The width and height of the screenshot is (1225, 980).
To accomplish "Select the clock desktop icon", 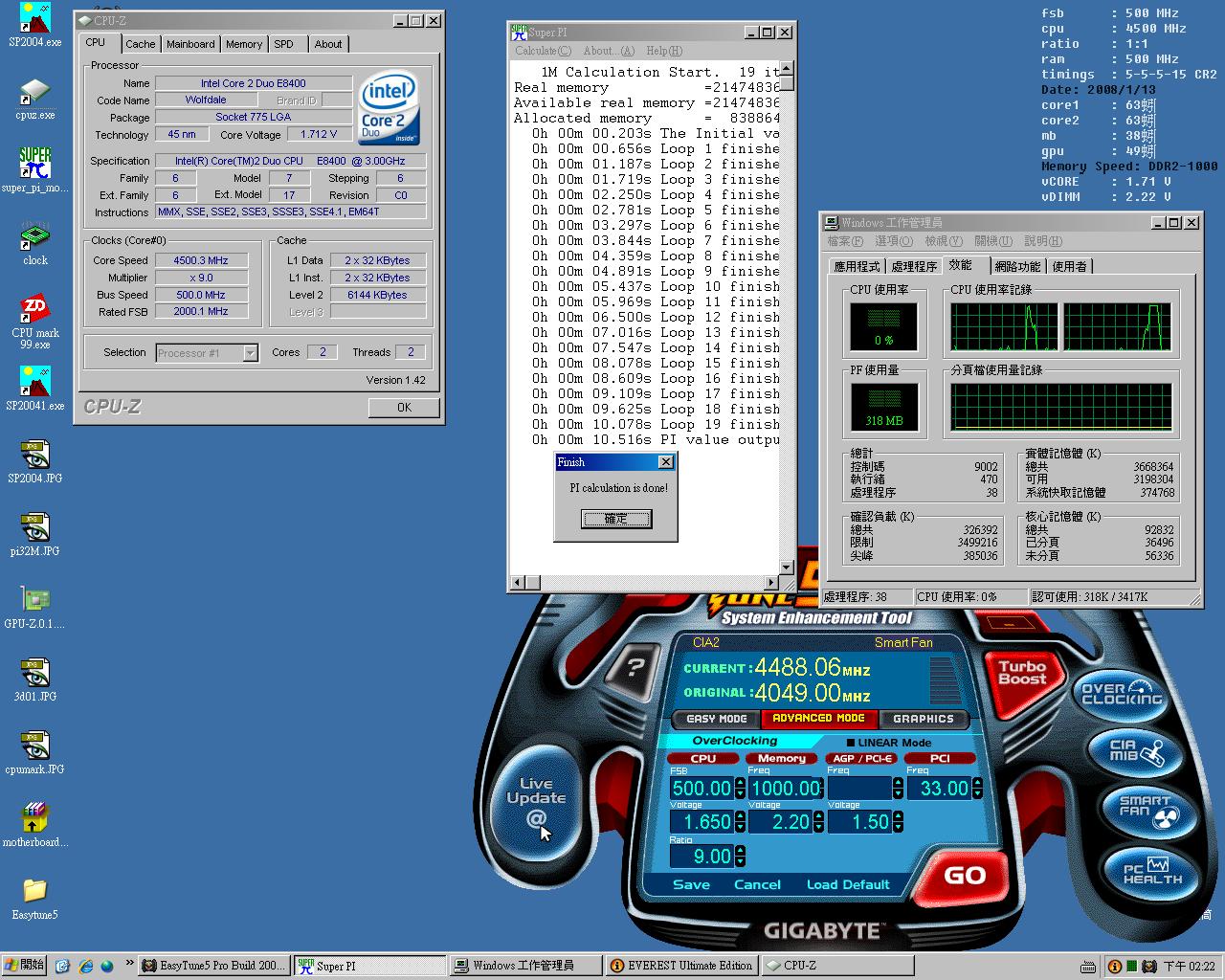I will (34, 243).
